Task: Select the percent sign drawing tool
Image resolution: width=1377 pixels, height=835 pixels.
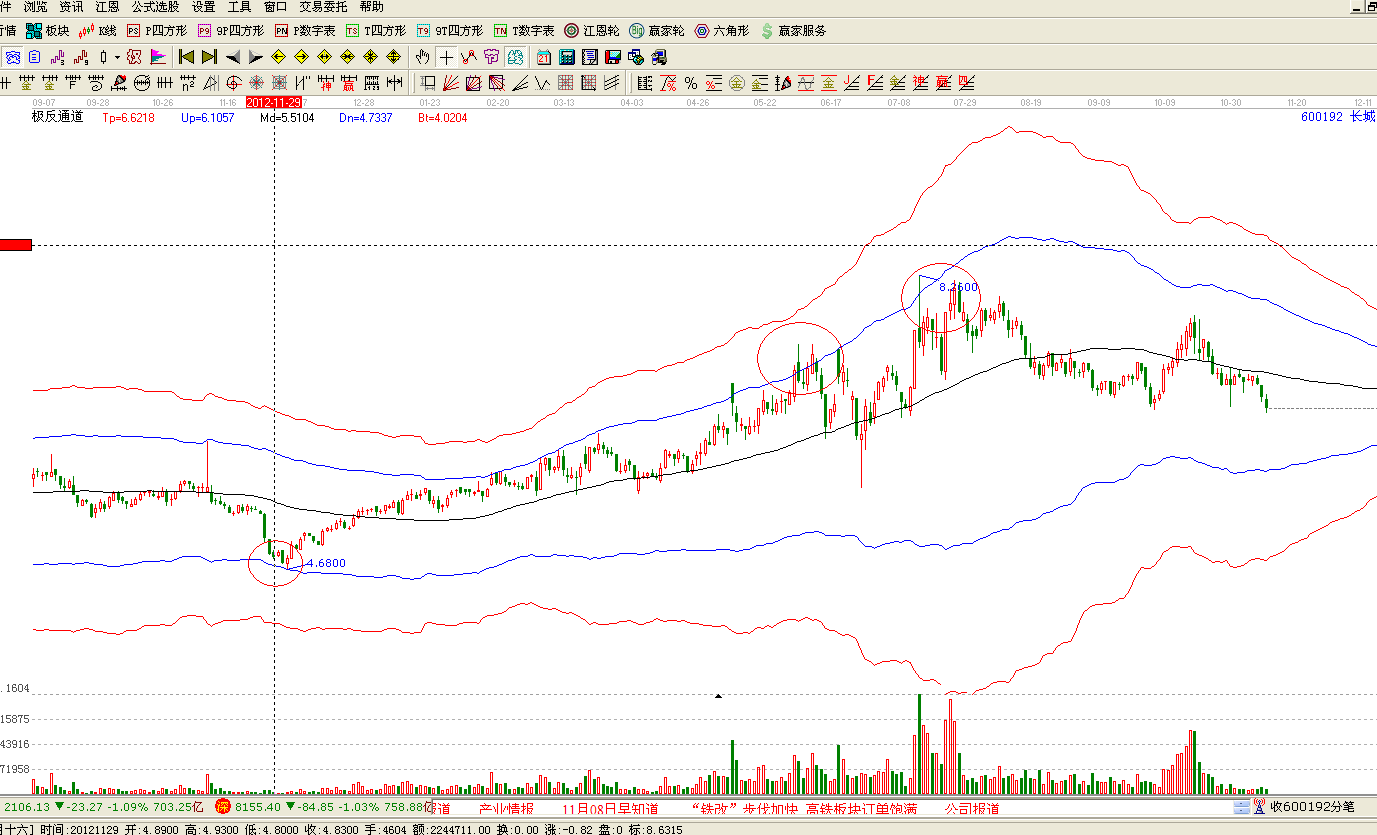Action: point(691,83)
